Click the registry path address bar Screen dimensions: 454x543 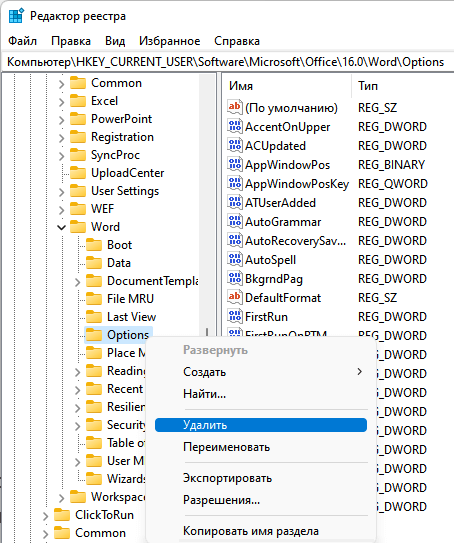[227, 62]
